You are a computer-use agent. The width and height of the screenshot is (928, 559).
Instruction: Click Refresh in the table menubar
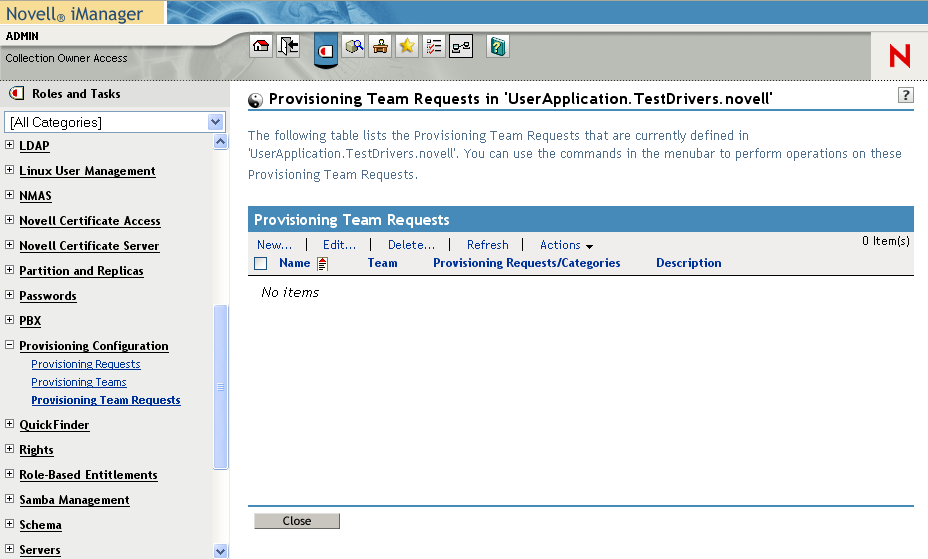[x=487, y=245]
